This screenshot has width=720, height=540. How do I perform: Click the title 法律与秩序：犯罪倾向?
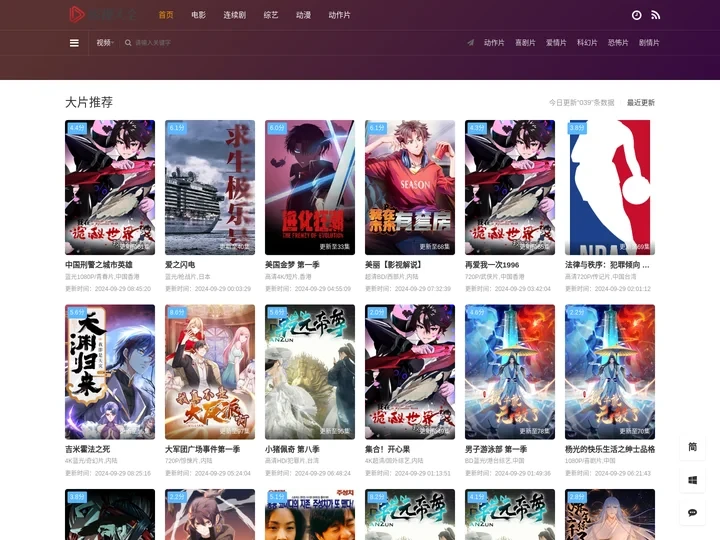tap(607, 265)
